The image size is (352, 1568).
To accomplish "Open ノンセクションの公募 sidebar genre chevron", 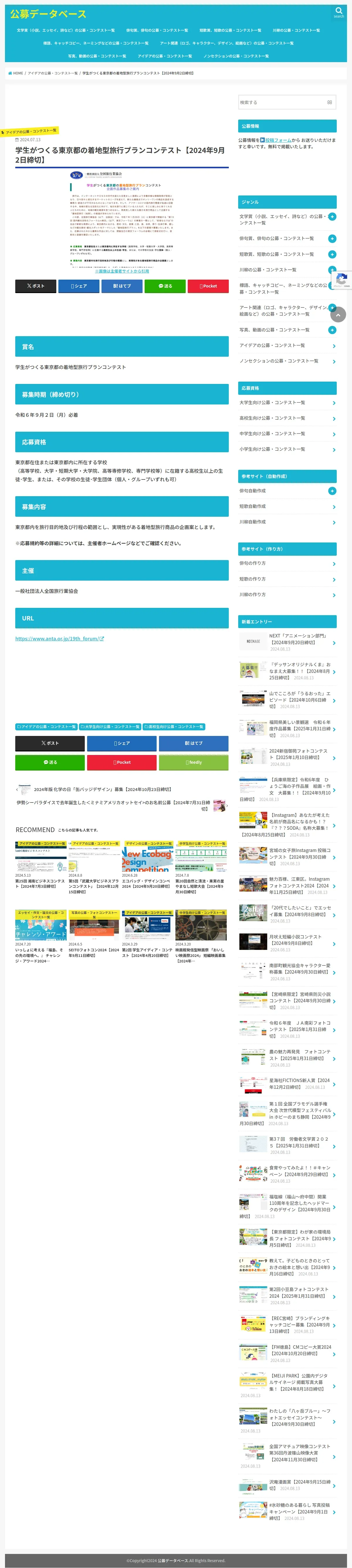I will coord(334,362).
